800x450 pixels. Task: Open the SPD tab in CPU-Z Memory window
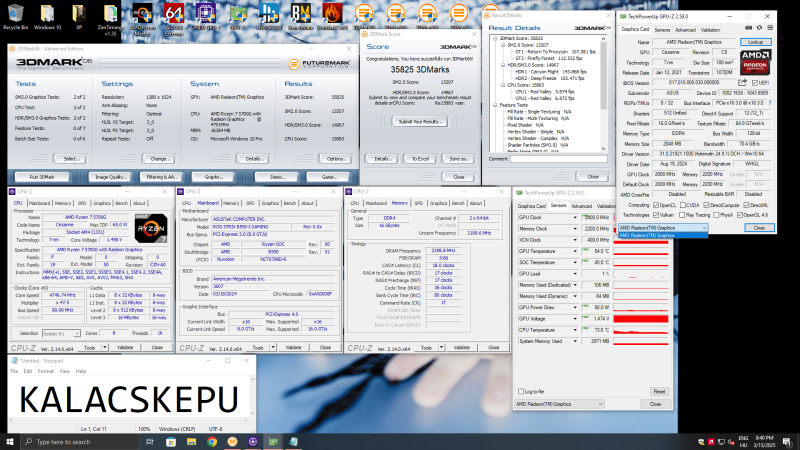click(418, 203)
